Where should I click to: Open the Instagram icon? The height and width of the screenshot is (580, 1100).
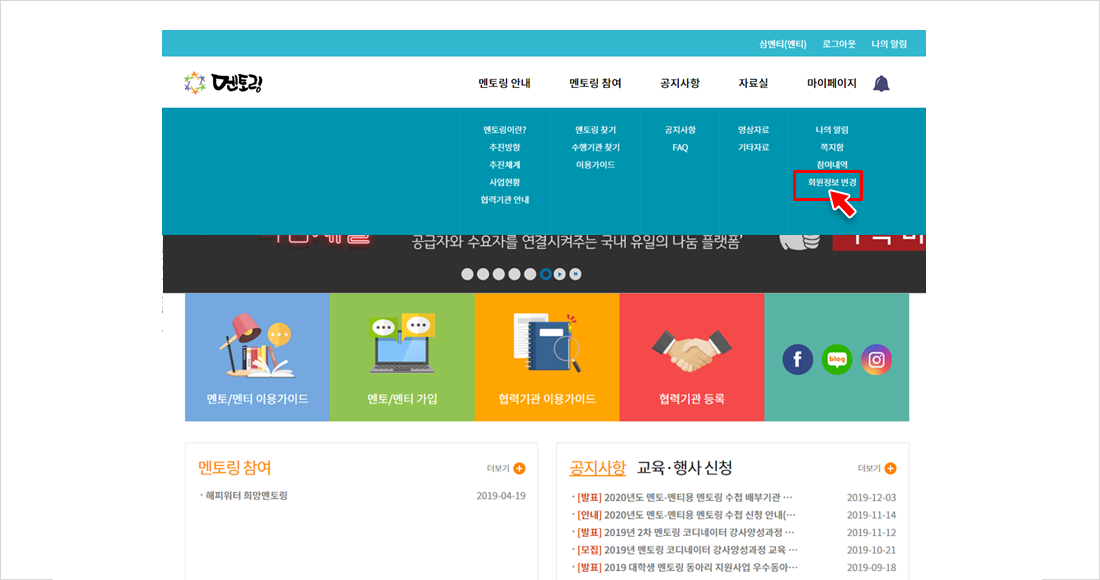click(876, 359)
